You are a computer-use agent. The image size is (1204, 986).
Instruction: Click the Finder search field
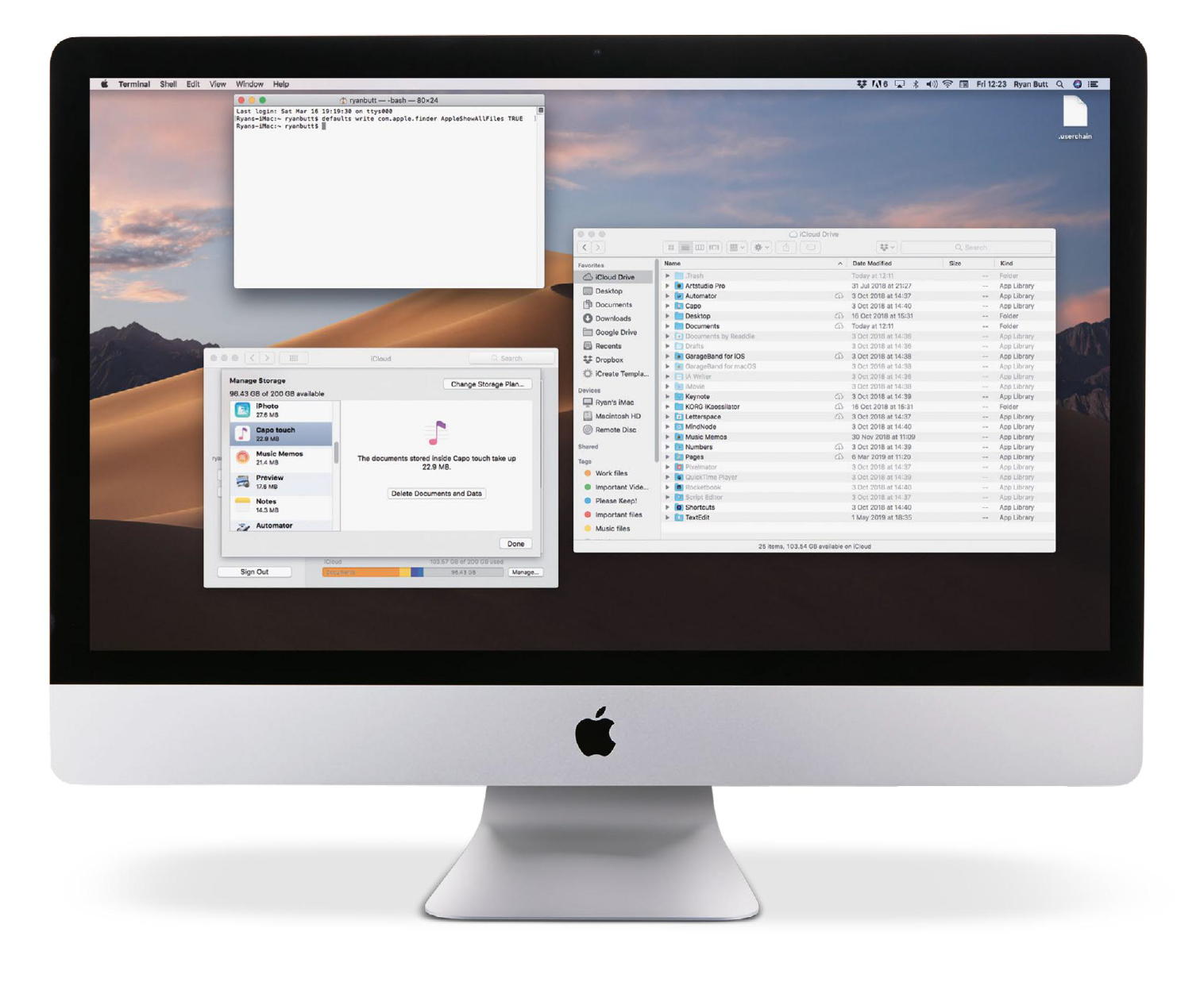click(976, 248)
